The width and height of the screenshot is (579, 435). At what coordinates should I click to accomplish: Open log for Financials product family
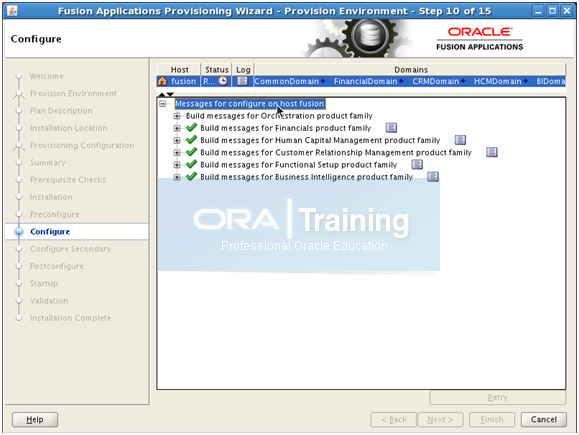coord(391,128)
